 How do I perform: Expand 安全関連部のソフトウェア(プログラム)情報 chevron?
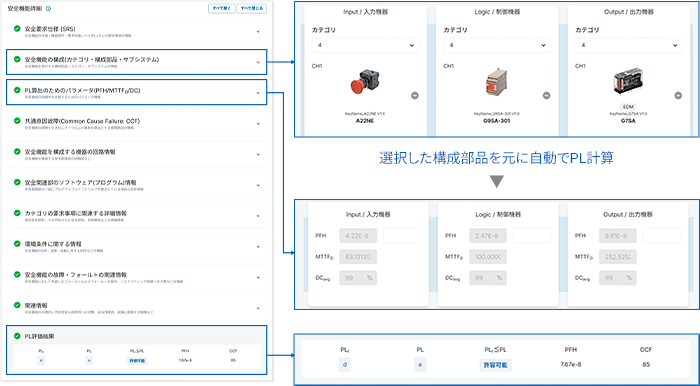pos(258,185)
